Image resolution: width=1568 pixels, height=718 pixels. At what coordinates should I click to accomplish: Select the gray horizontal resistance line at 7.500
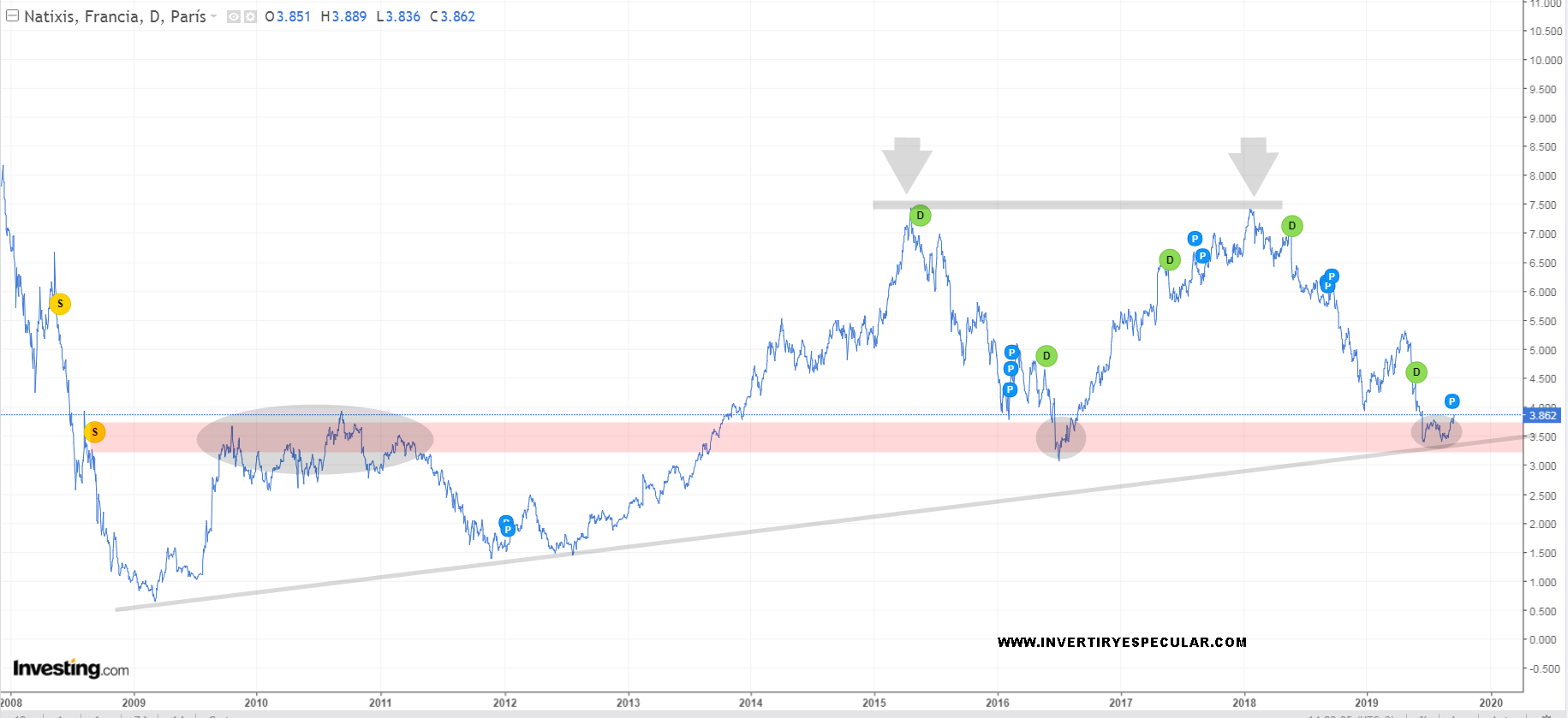coord(1076,205)
